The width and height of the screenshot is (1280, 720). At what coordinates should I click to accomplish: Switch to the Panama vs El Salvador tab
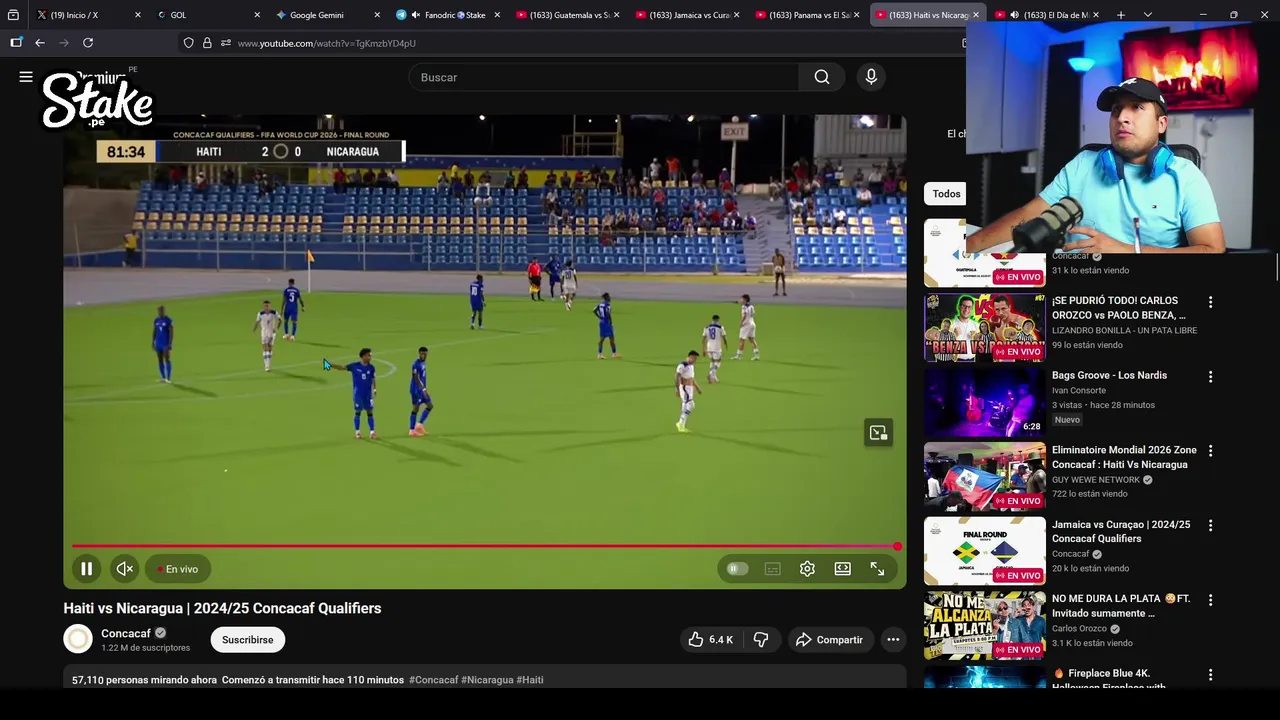click(x=805, y=15)
